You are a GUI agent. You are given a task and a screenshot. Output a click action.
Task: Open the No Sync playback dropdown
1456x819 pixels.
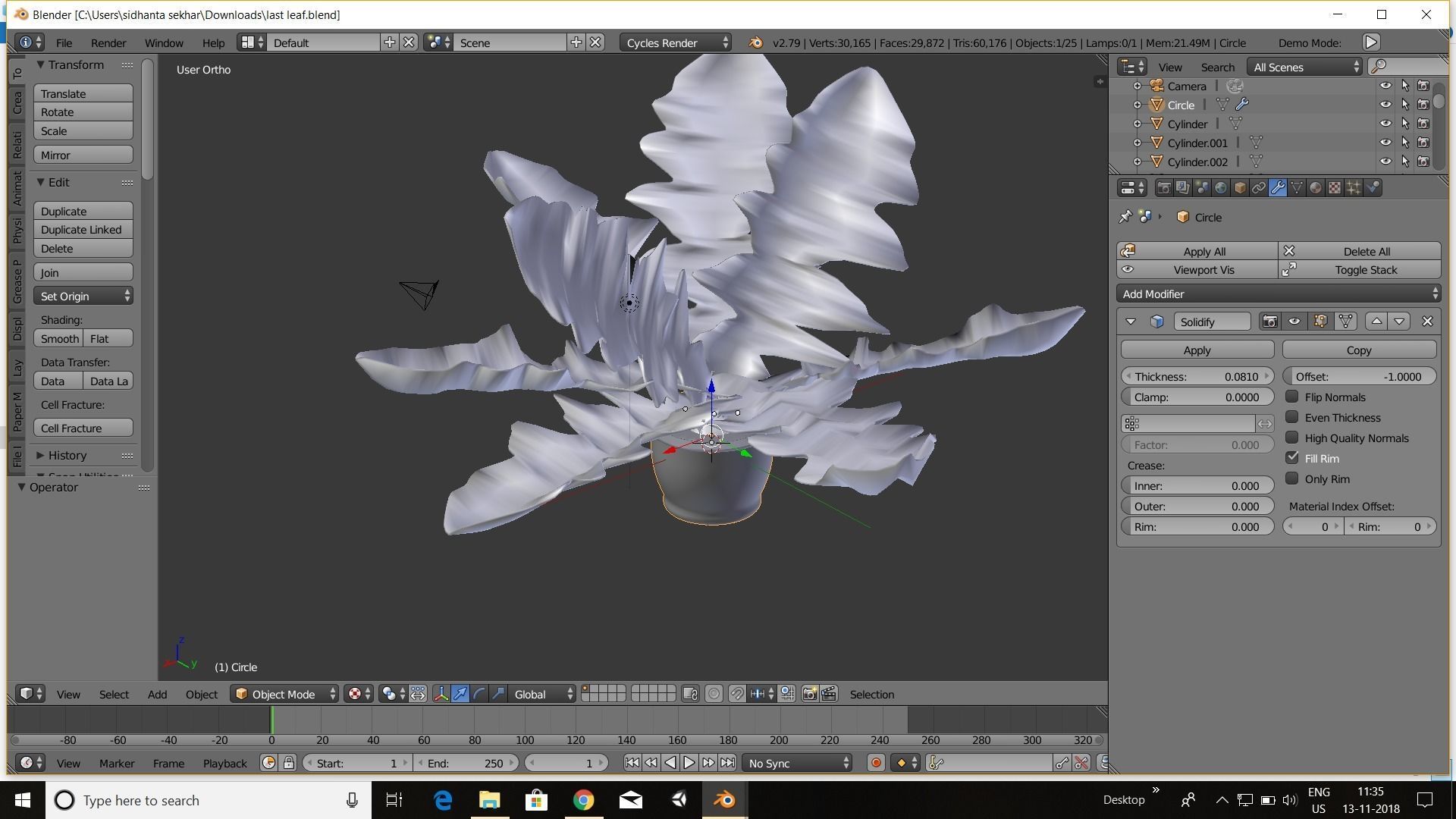pyautogui.click(x=797, y=763)
